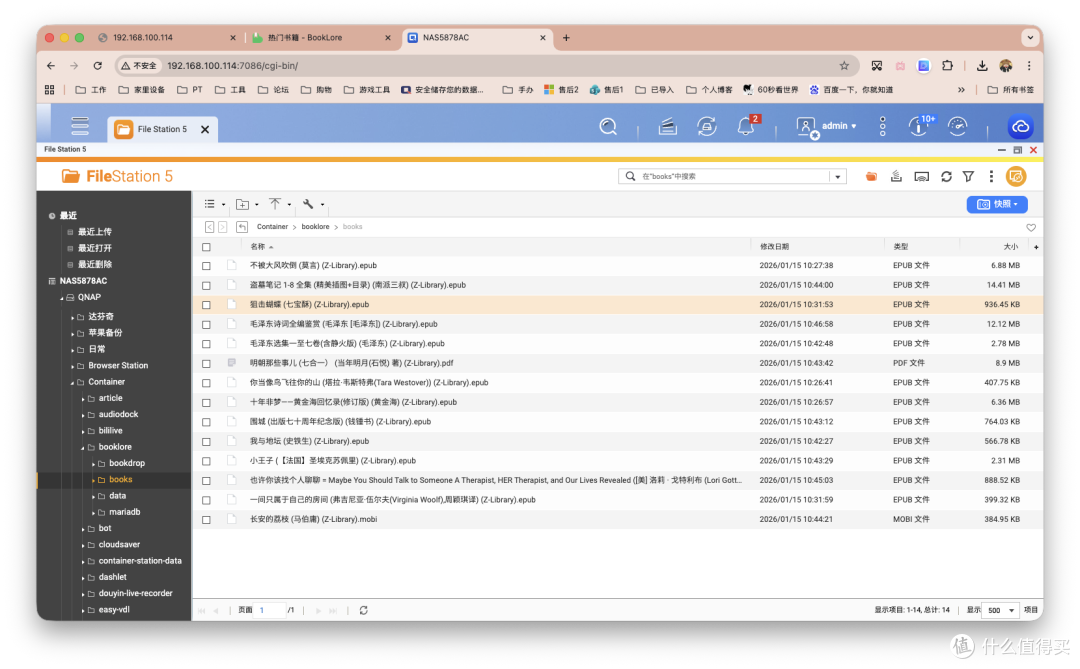
Task: Bookmark this page with the star icon
Action: pos(844,65)
